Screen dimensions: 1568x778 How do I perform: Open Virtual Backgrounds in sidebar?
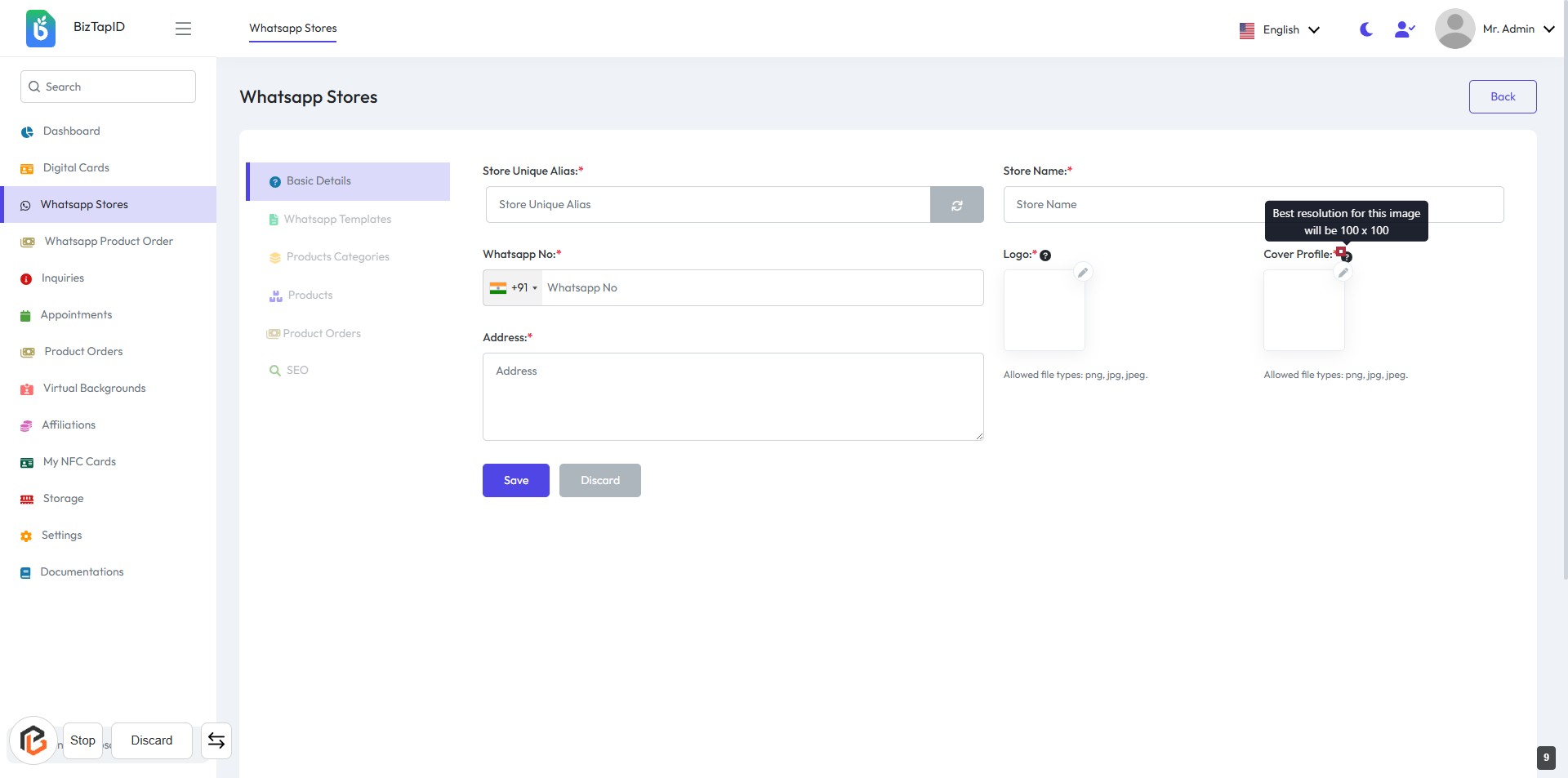(x=94, y=389)
